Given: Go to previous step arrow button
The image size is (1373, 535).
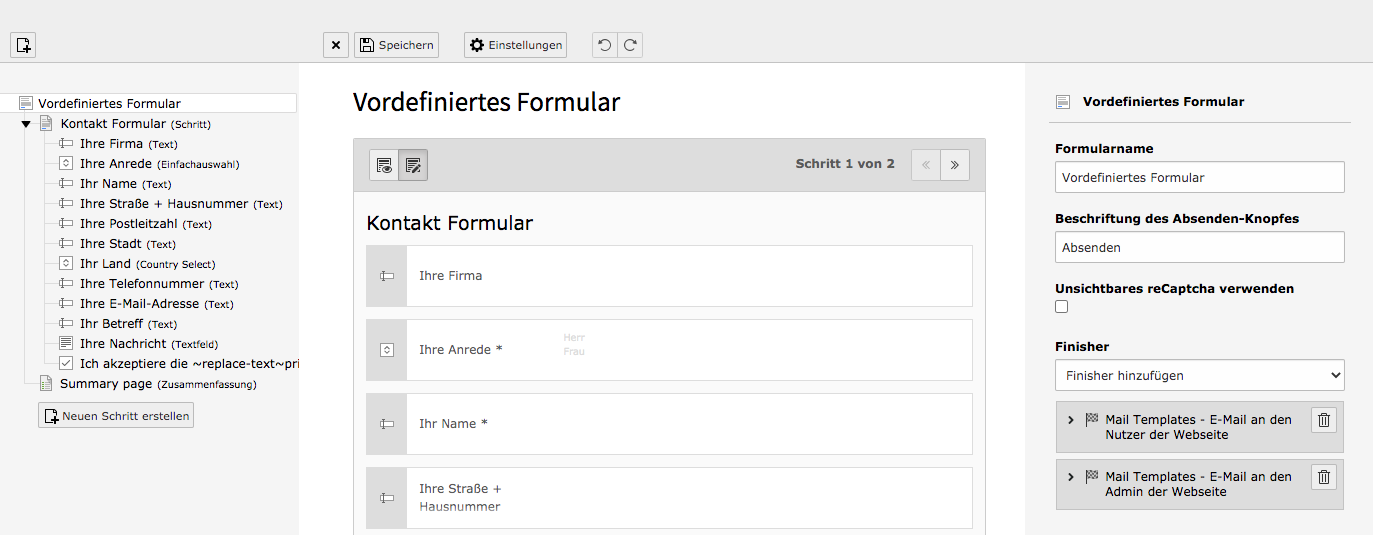Looking at the screenshot, I should (926, 165).
